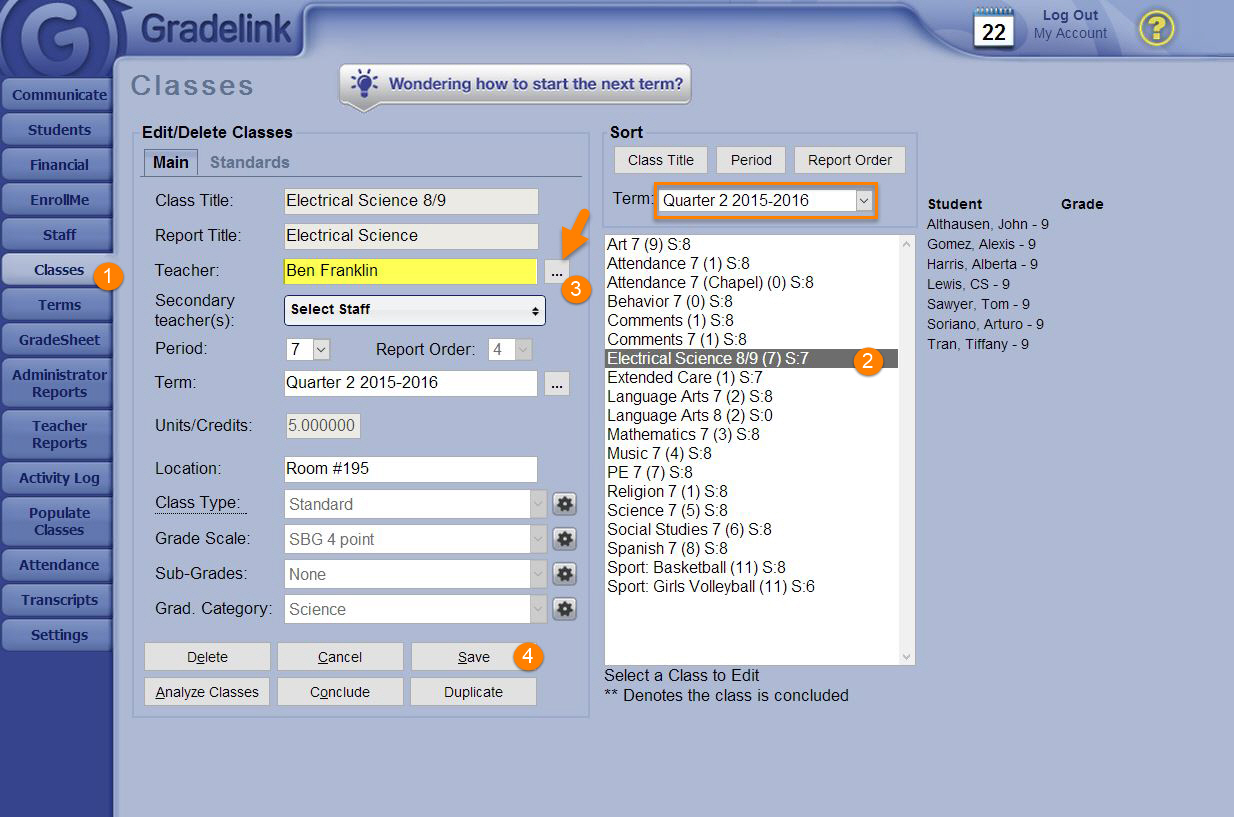Expand the Sort Term dropdown
The width and height of the screenshot is (1234, 817).
click(x=767, y=200)
